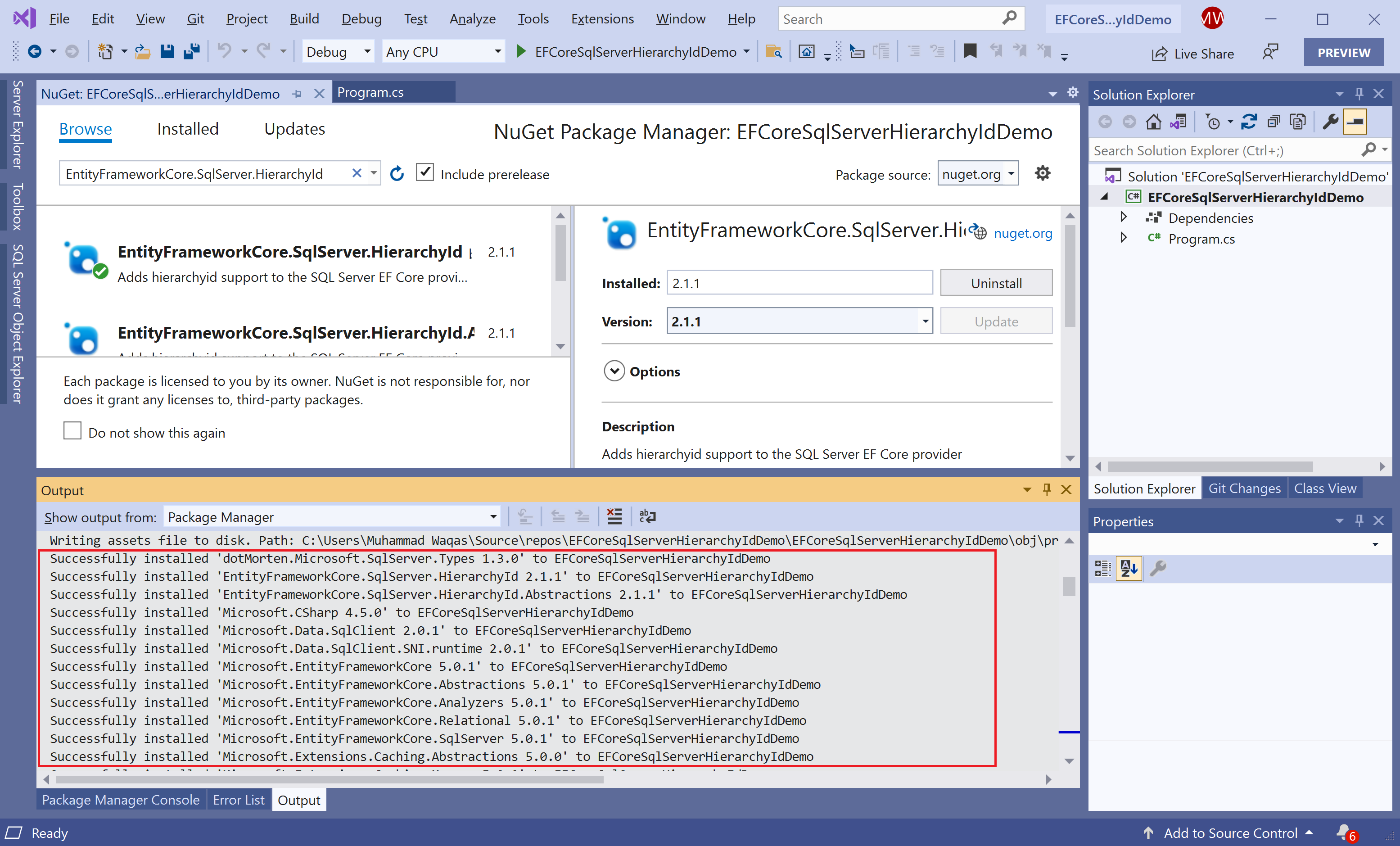
Task: Click the Output horizontal scrollbar thumb
Action: tap(330, 779)
